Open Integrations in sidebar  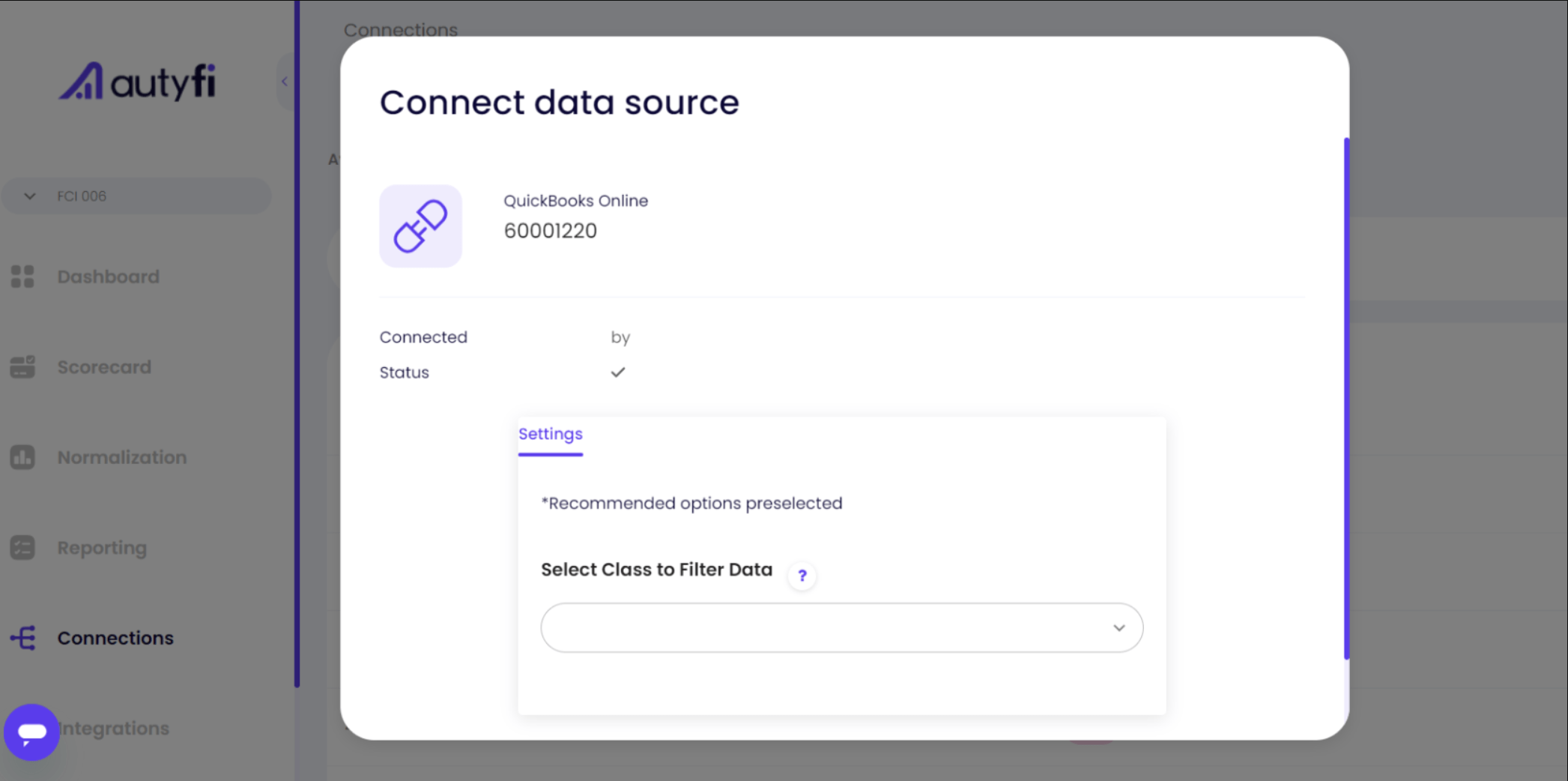pos(114,728)
